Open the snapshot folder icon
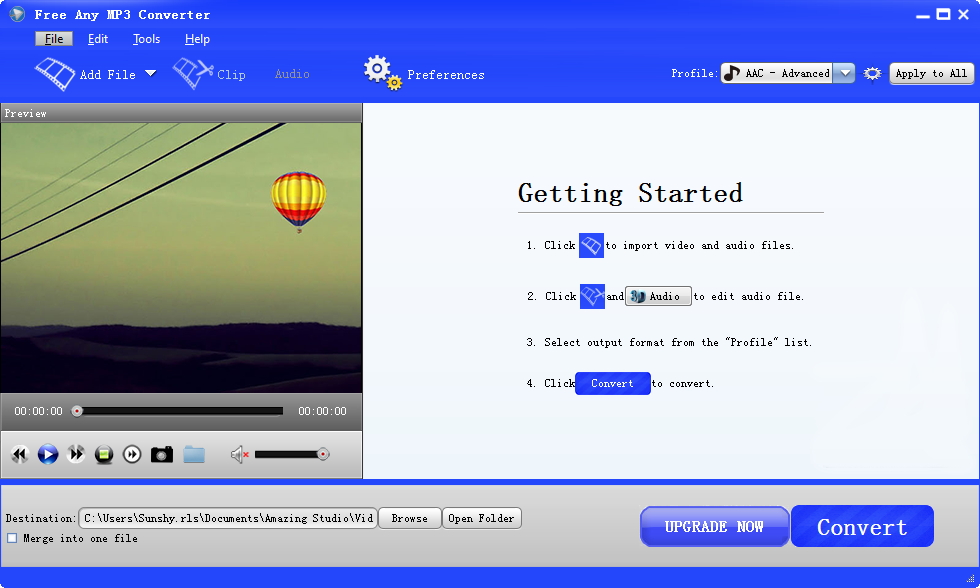The height and width of the screenshot is (588, 980). click(194, 454)
